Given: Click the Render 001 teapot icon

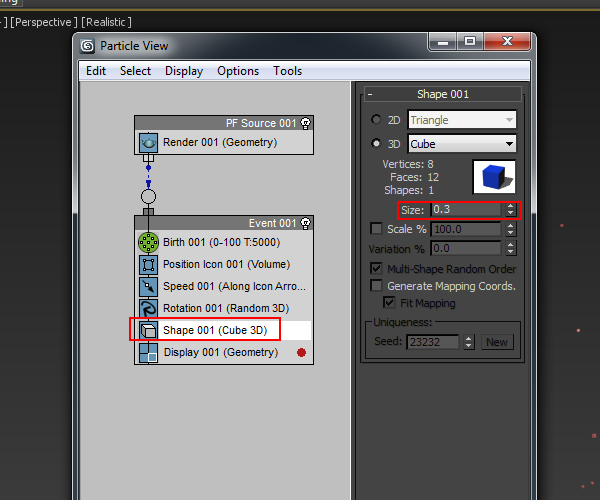Looking at the screenshot, I should pos(148,143).
